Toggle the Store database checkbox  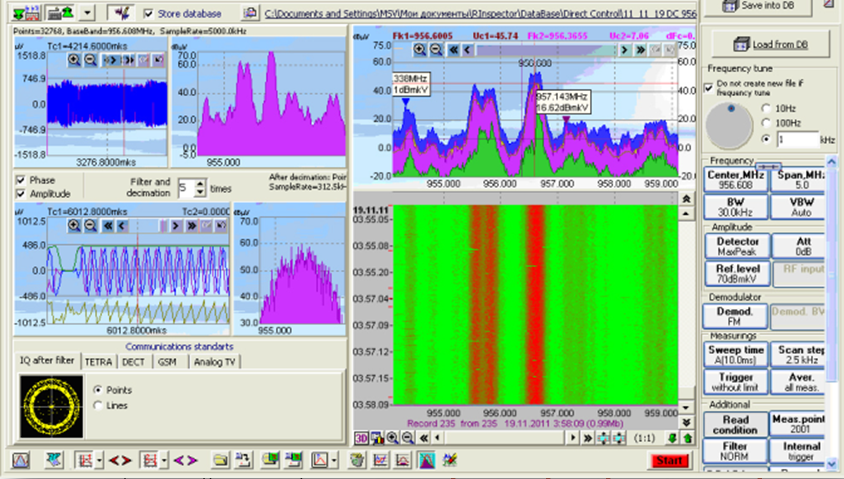click(x=149, y=14)
